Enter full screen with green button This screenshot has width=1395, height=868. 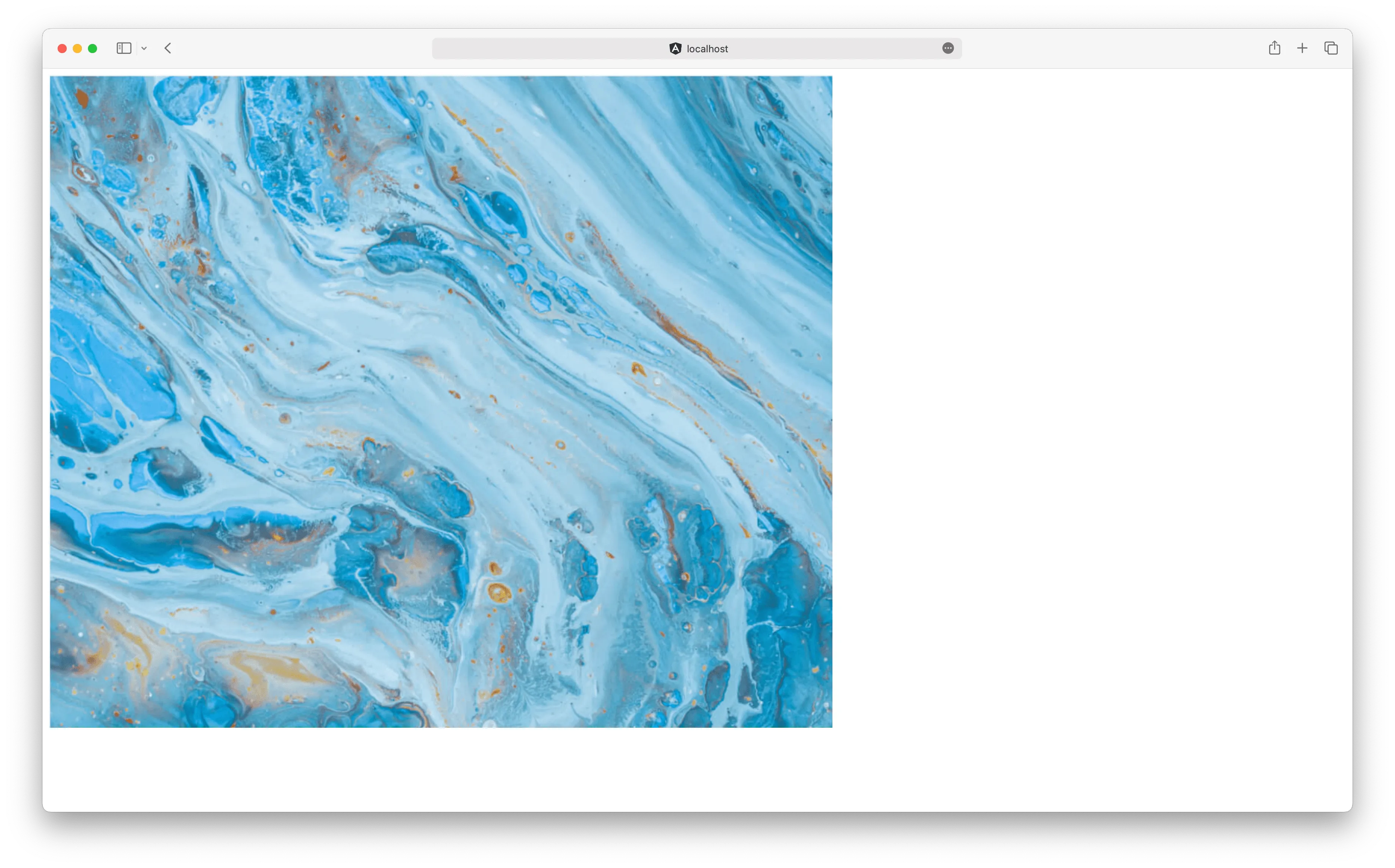(92, 48)
